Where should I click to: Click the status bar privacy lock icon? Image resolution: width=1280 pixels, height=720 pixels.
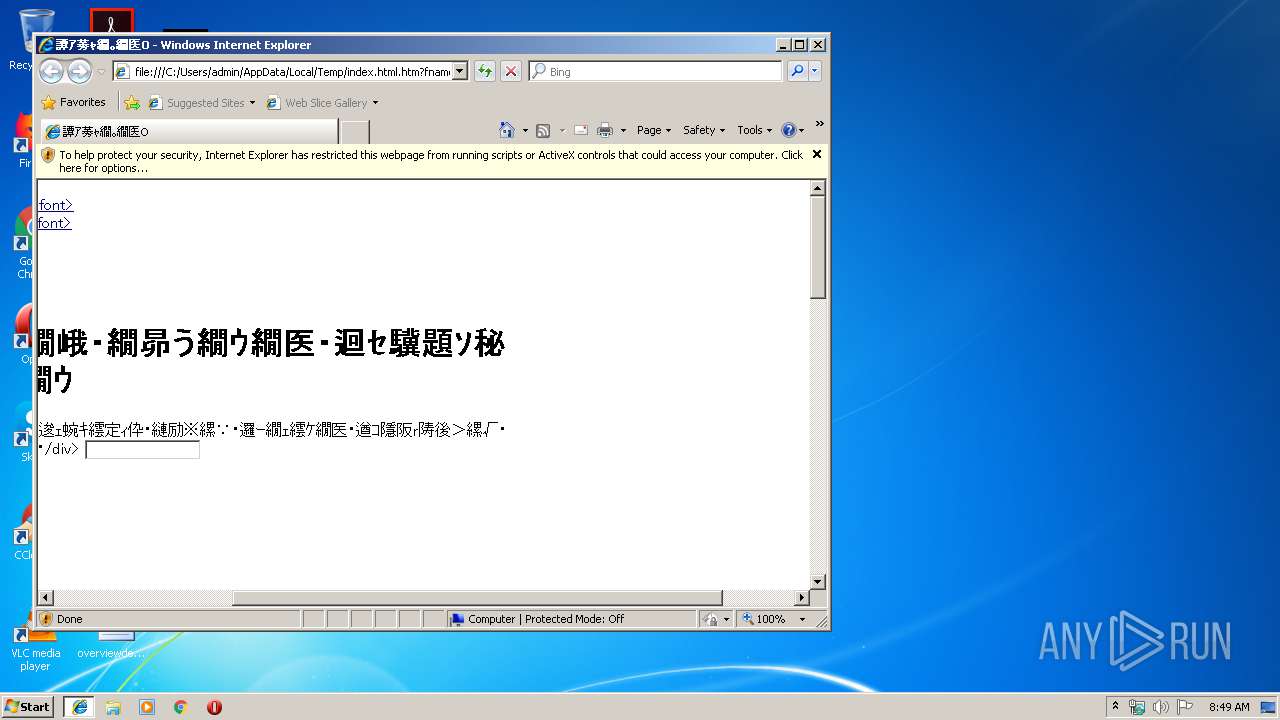[x=710, y=619]
